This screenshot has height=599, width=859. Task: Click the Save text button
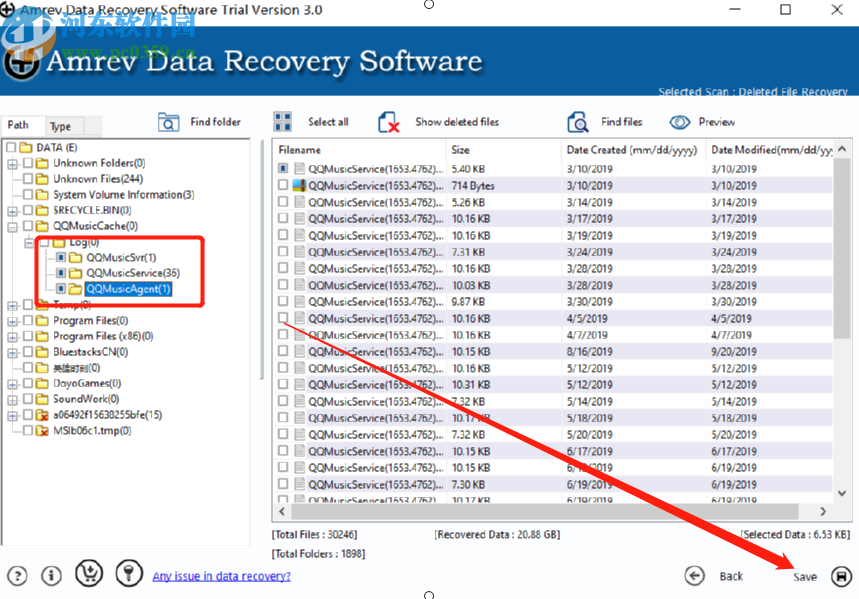tap(805, 577)
